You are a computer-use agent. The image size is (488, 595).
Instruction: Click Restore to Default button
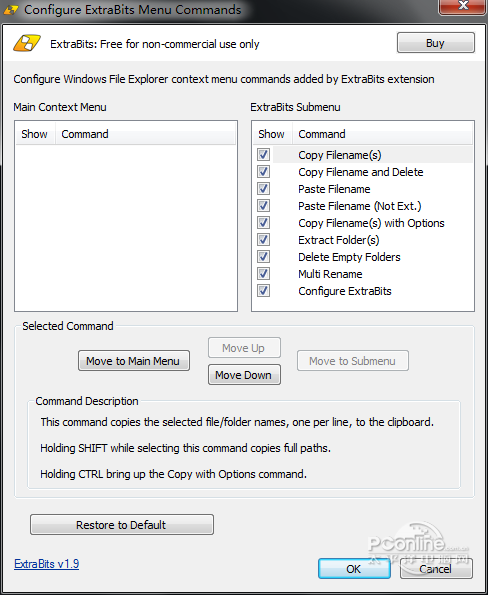tap(122, 525)
